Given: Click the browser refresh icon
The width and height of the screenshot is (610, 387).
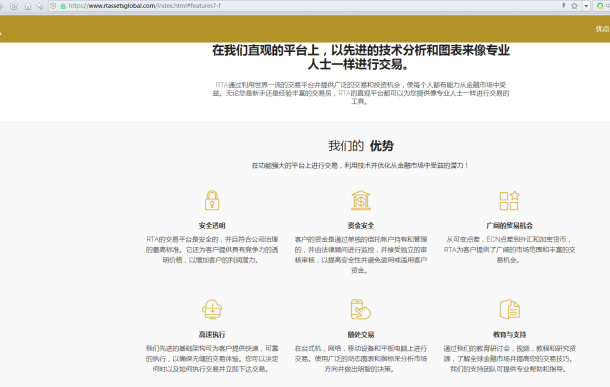Looking at the screenshot, I should pos(14,6).
